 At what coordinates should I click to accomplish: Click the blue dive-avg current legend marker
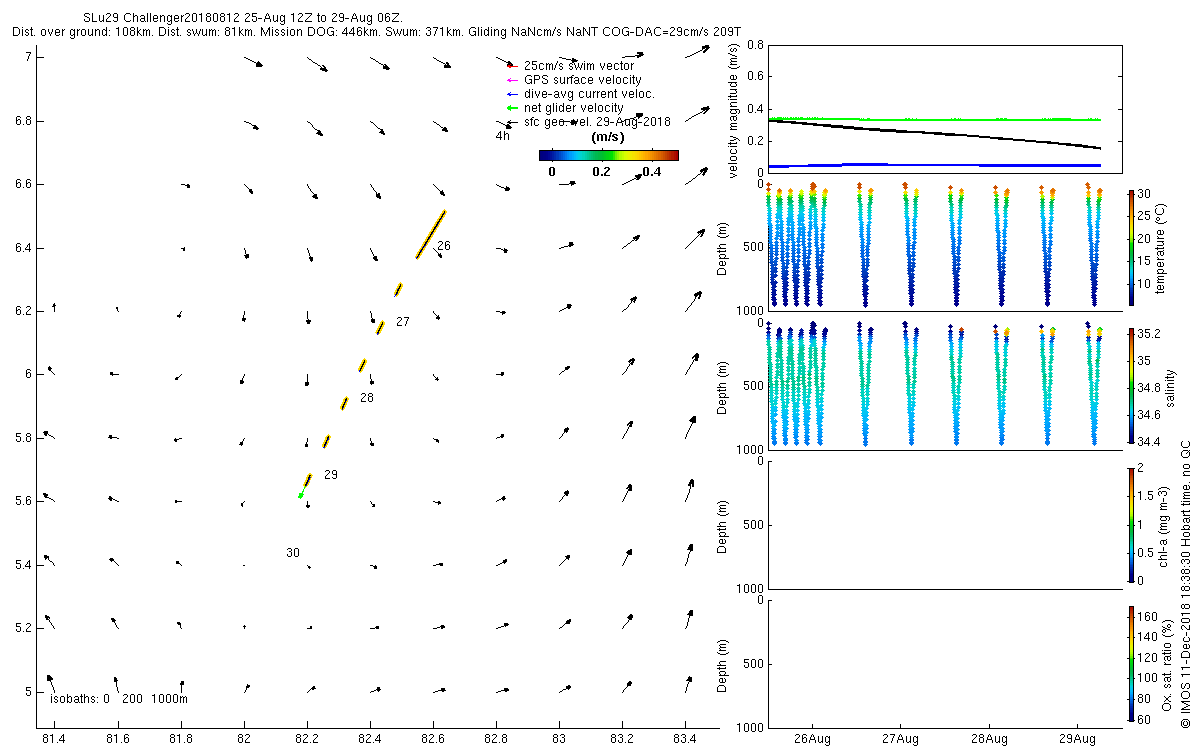click(x=511, y=94)
